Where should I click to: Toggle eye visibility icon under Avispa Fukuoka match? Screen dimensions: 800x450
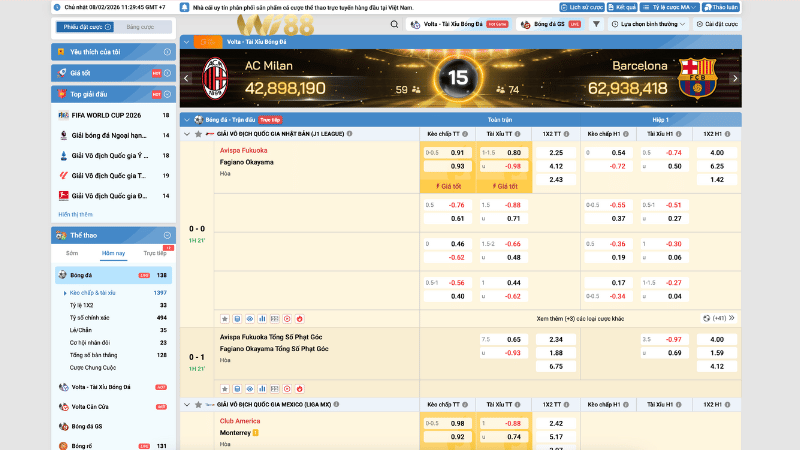coord(249,318)
